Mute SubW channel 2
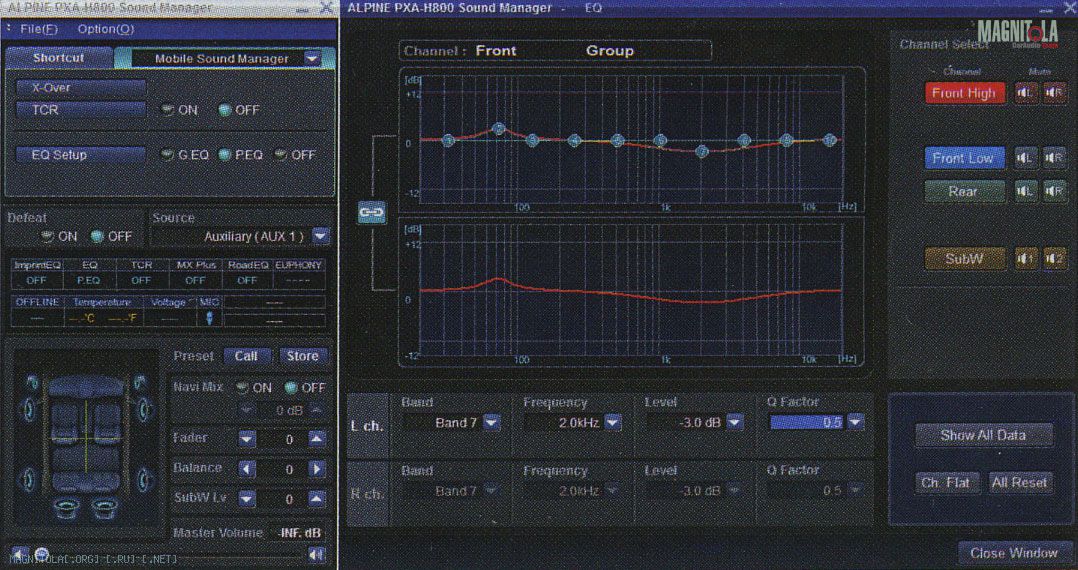Screen dimensions: 1078x570 point(1055,259)
